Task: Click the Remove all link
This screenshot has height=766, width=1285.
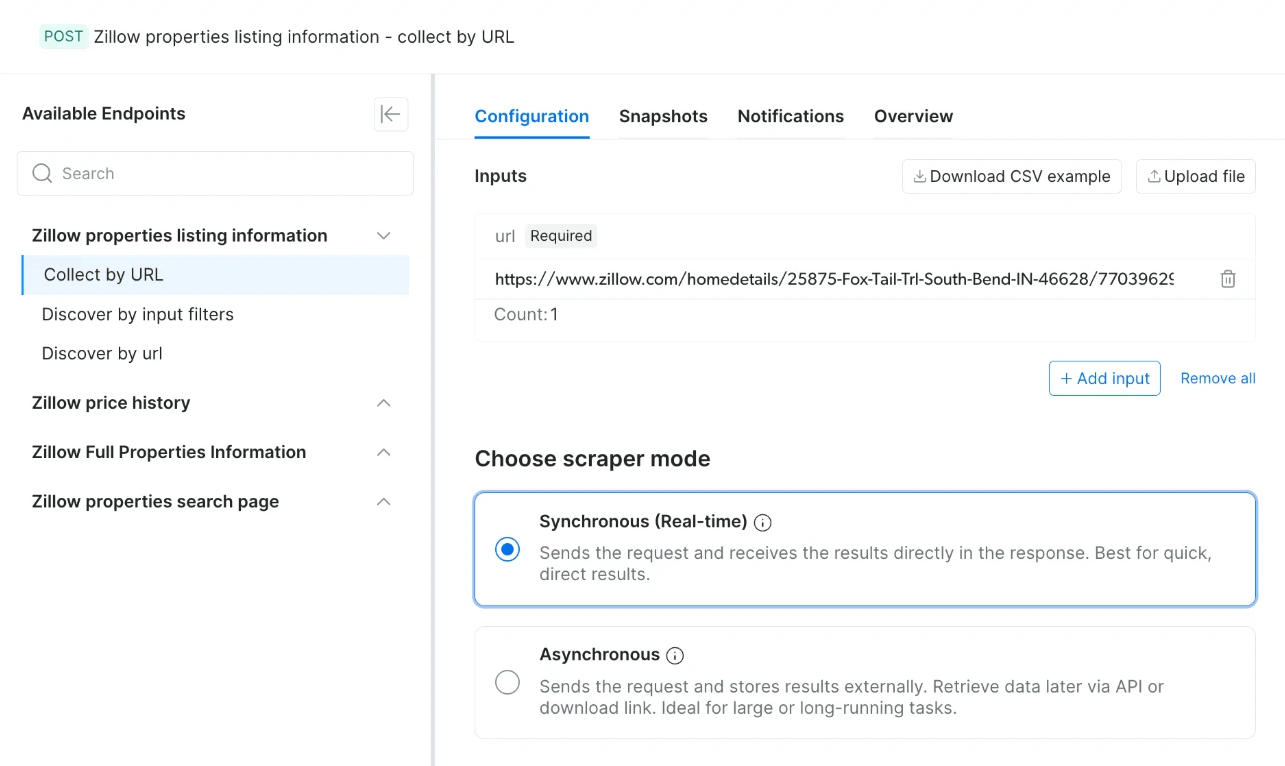Action: point(1218,378)
